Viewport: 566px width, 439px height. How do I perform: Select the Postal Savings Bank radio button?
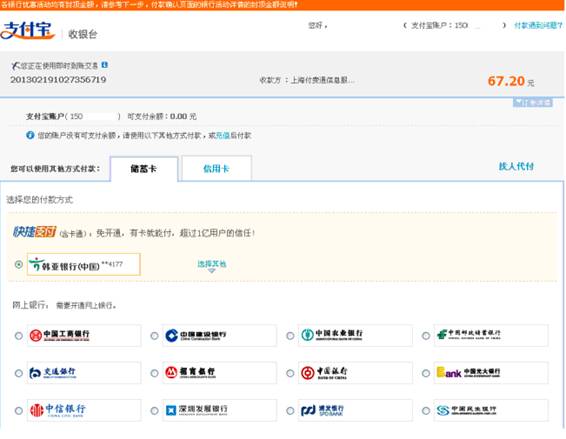point(426,336)
